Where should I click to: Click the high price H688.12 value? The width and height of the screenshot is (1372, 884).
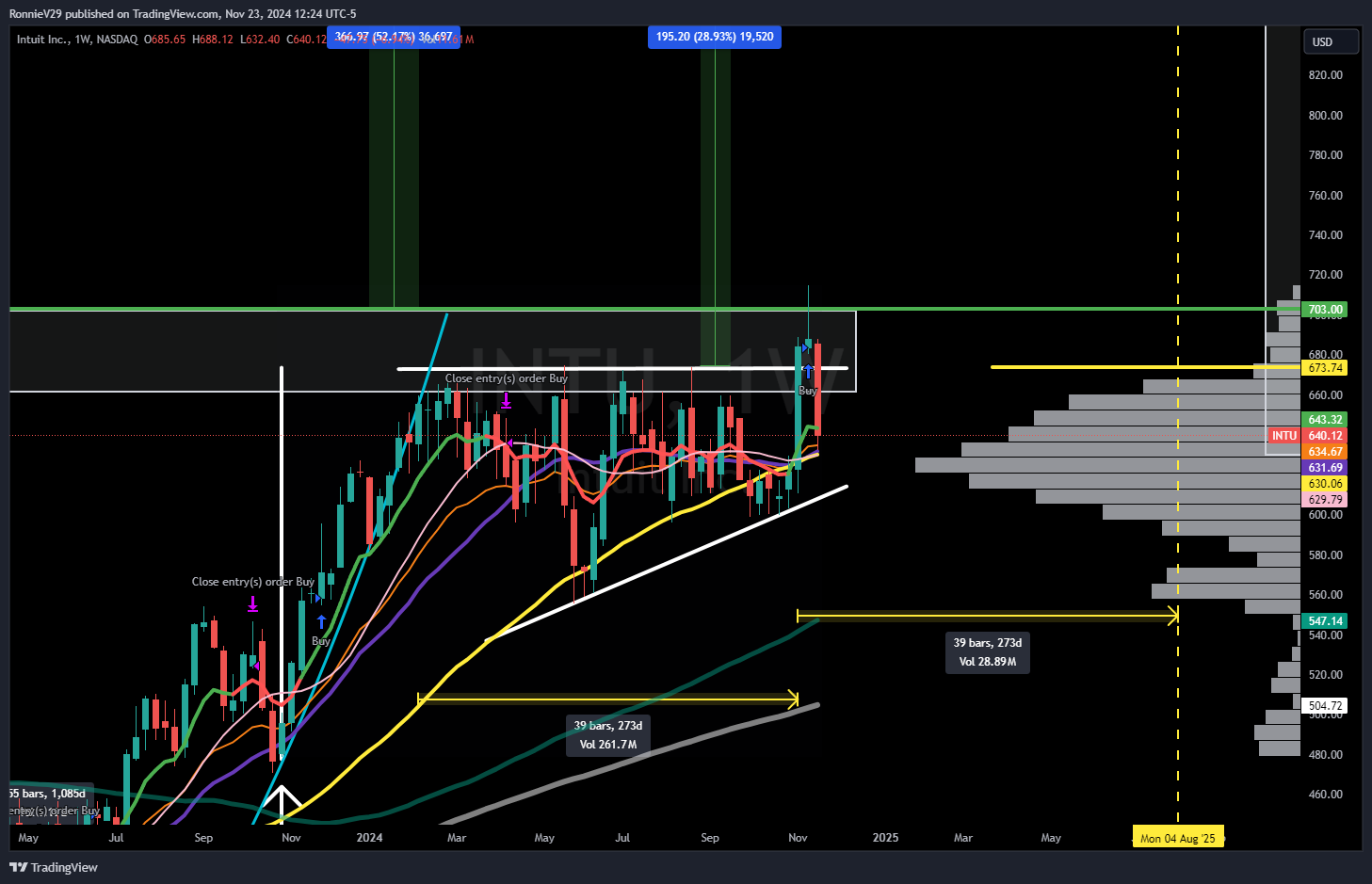pos(213,40)
